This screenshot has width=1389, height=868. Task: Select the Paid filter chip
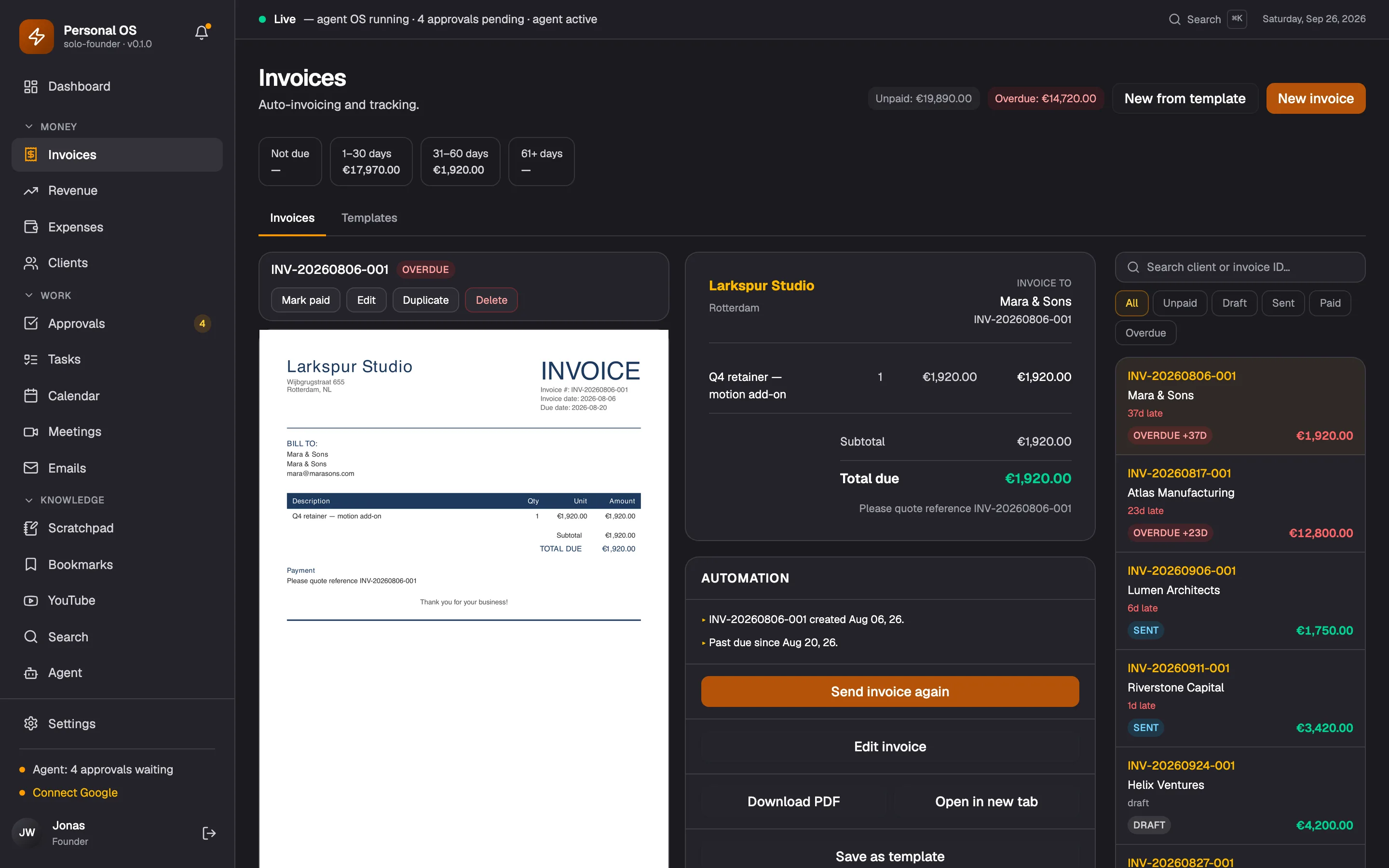click(x=1330, y=303)
